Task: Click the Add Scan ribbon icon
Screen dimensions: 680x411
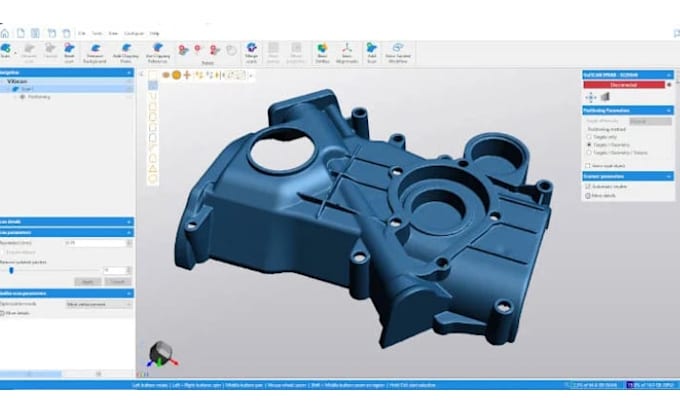Action: tap(372, 53)
